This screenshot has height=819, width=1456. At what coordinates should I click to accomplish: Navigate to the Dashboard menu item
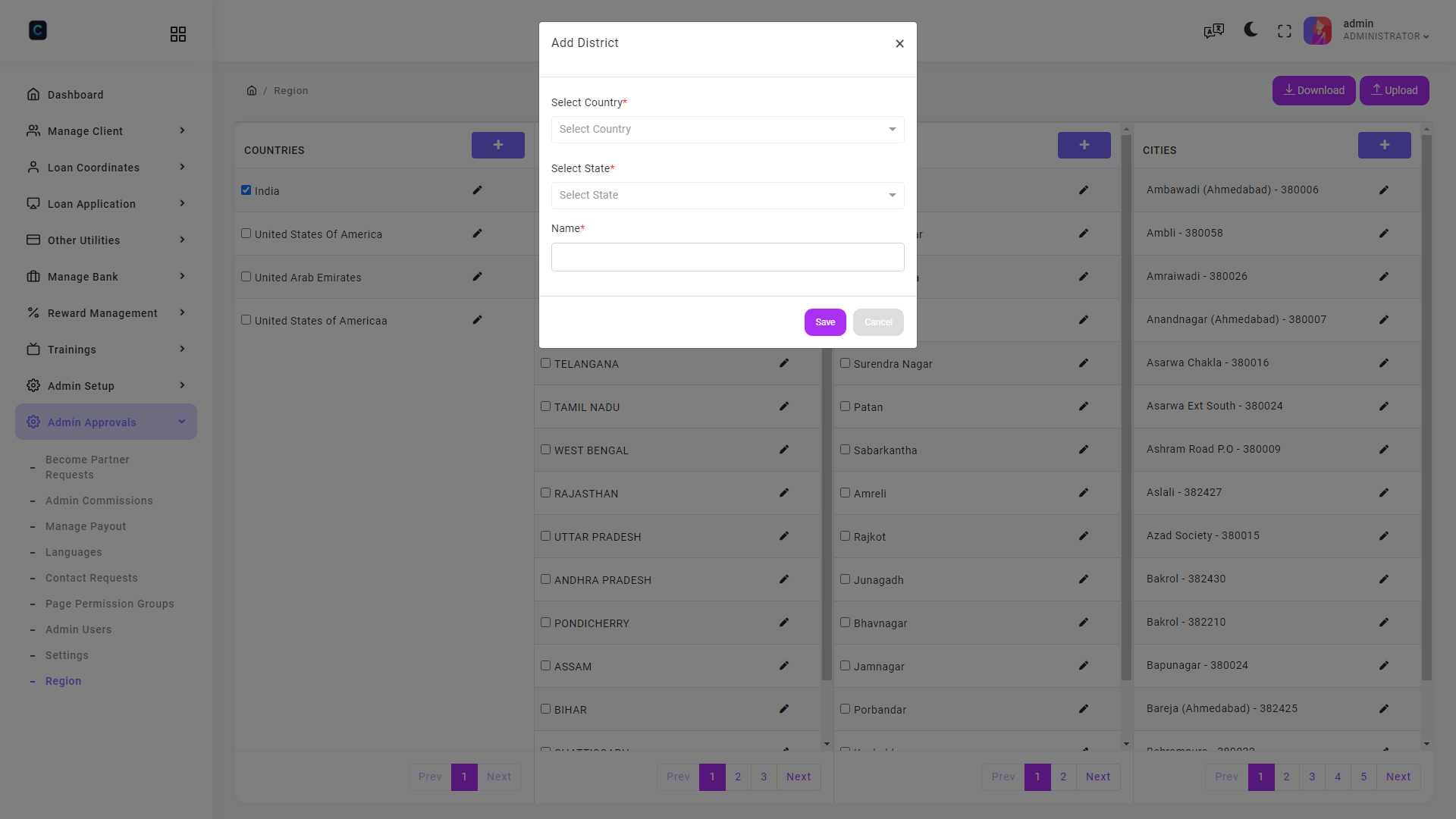point(75,94)
